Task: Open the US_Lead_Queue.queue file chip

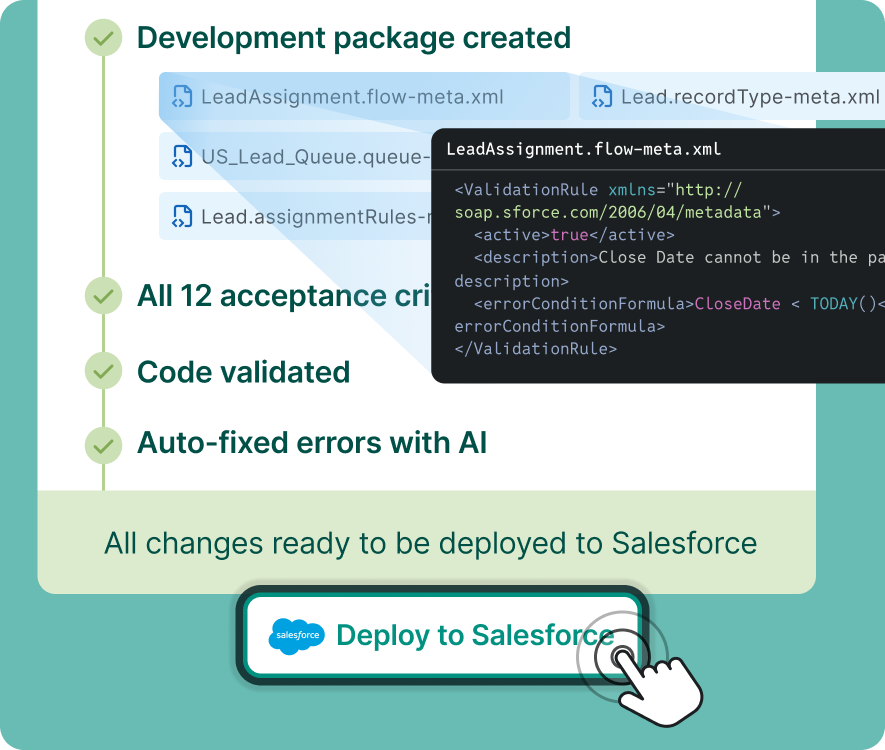Action: 295,156
